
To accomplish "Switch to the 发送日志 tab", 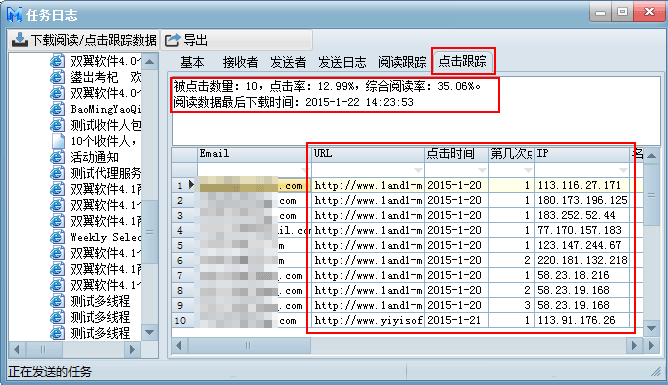I will pos(342,62).
